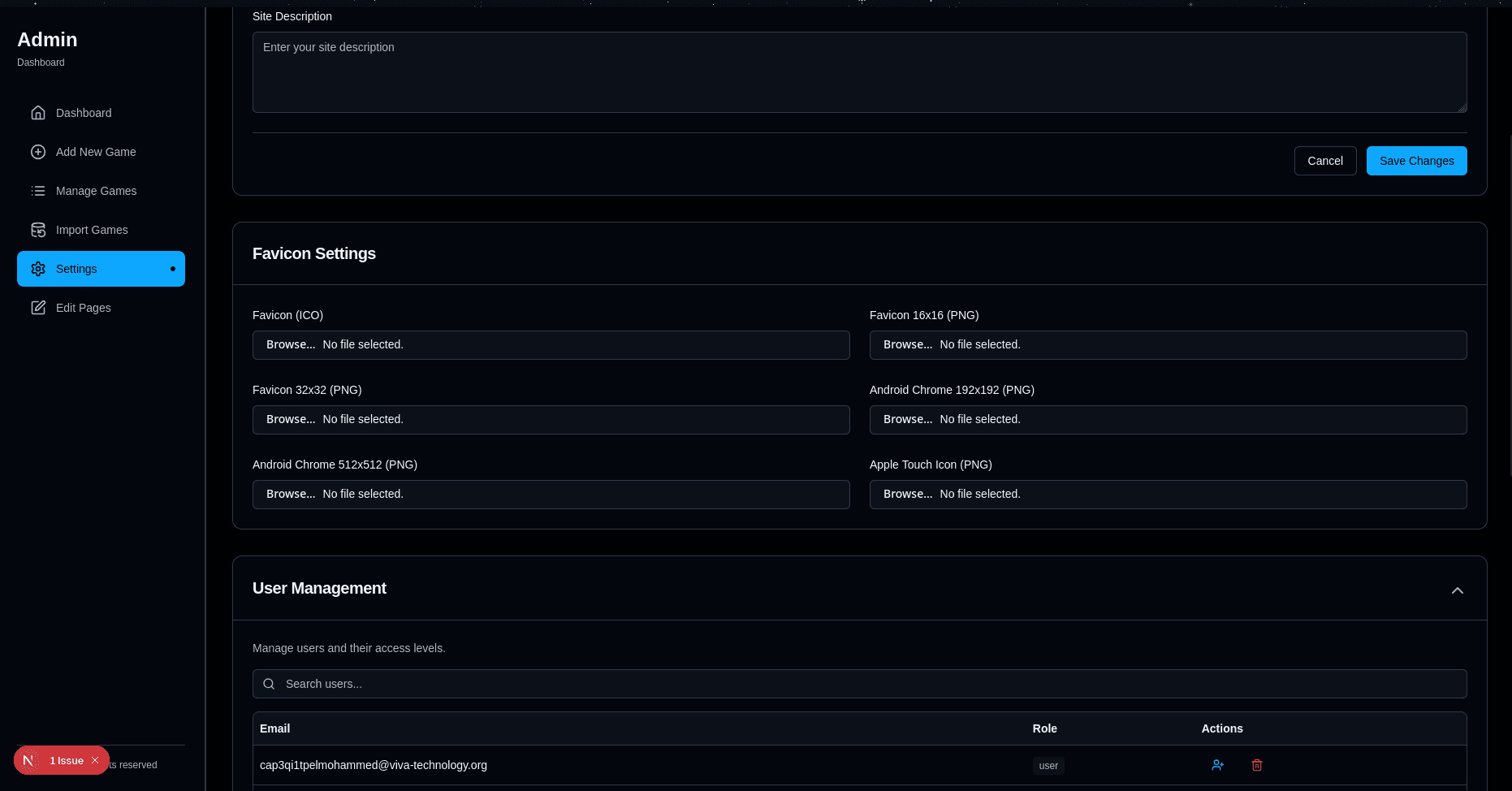Collapse the User Management section

click(1457, 590)
